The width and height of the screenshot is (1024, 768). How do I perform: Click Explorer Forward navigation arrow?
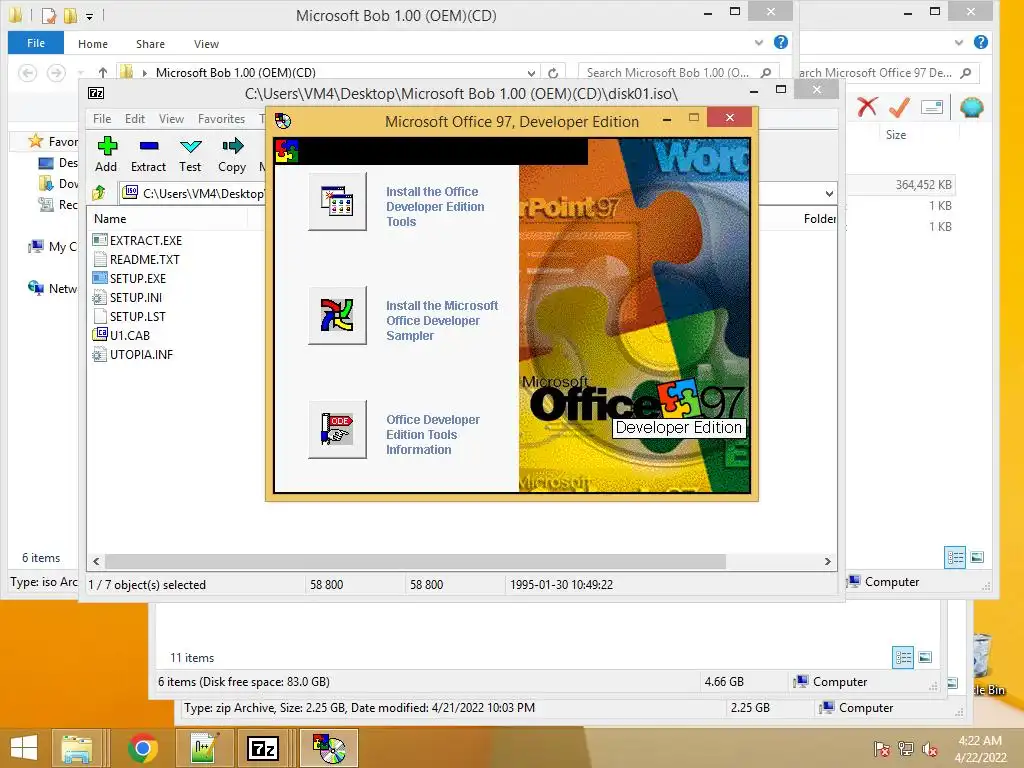[x=56, y=72]
